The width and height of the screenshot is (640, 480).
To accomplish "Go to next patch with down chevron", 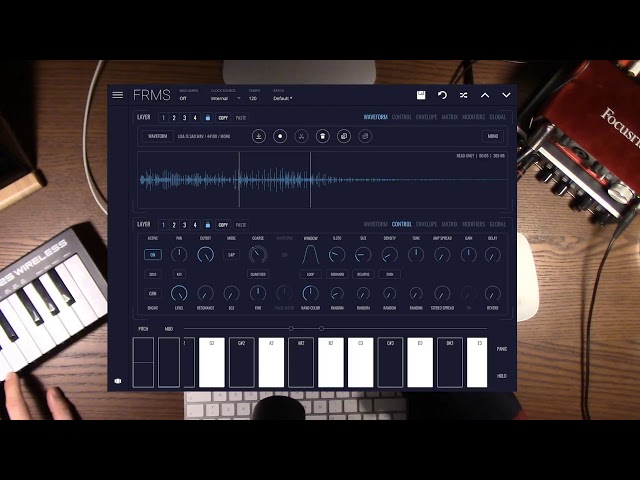I will tap(506, 95).
